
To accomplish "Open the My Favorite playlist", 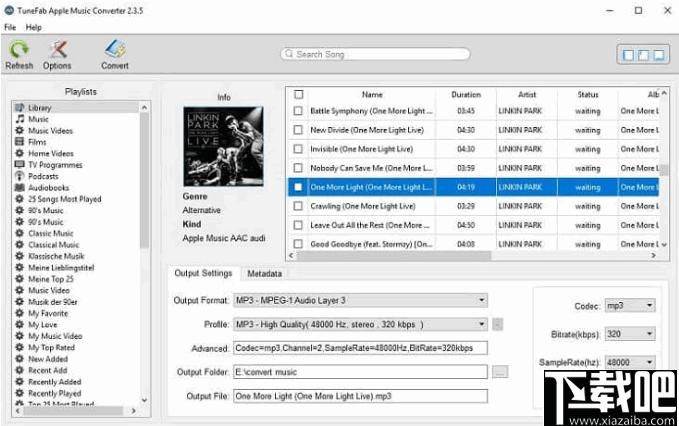I will click(48, 313).
